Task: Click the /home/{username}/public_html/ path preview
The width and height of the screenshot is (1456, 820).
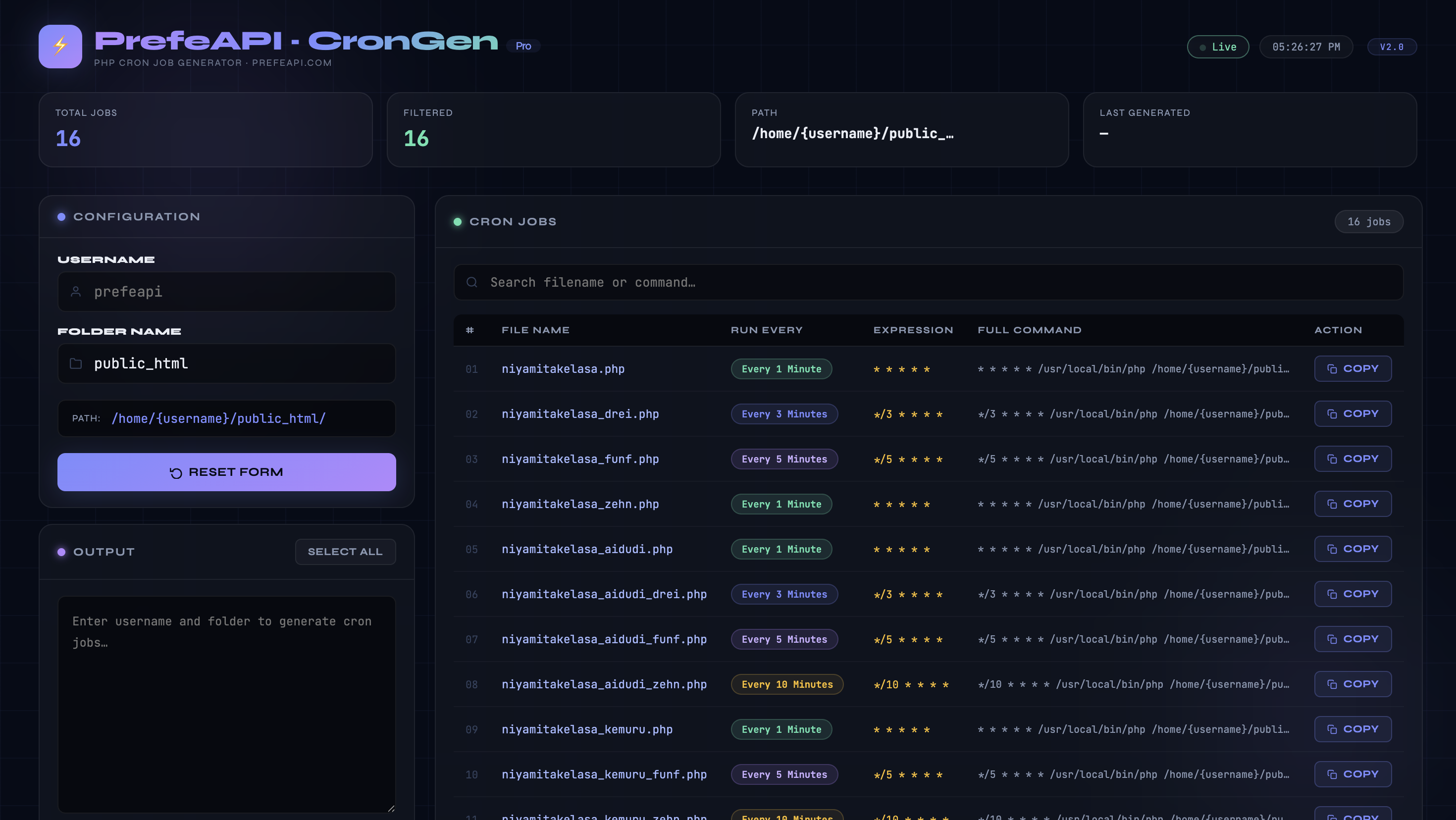Action: tap(219, 419)
